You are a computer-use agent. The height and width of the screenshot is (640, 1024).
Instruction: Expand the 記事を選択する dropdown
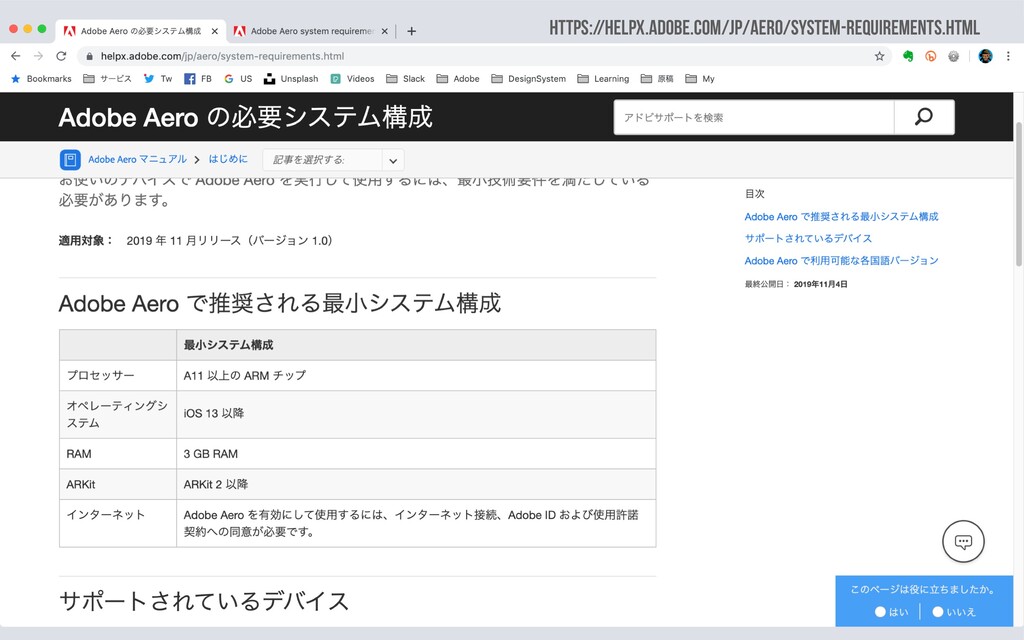click(x=333, y=160)
